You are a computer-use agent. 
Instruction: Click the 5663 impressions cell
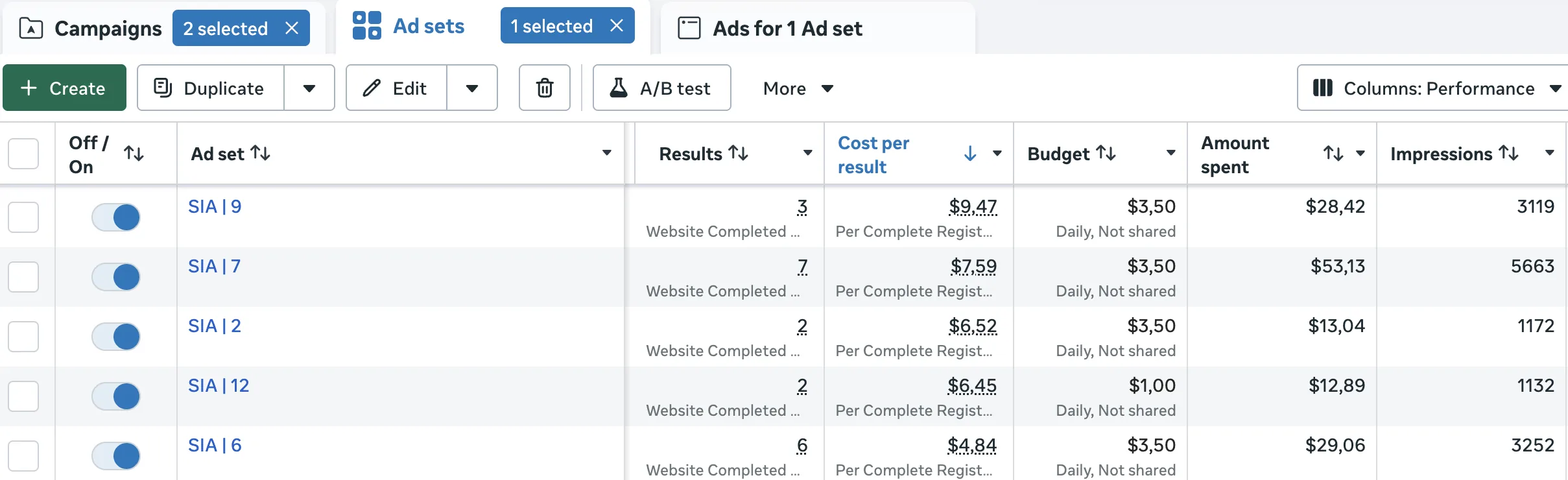click(1532, 266)
